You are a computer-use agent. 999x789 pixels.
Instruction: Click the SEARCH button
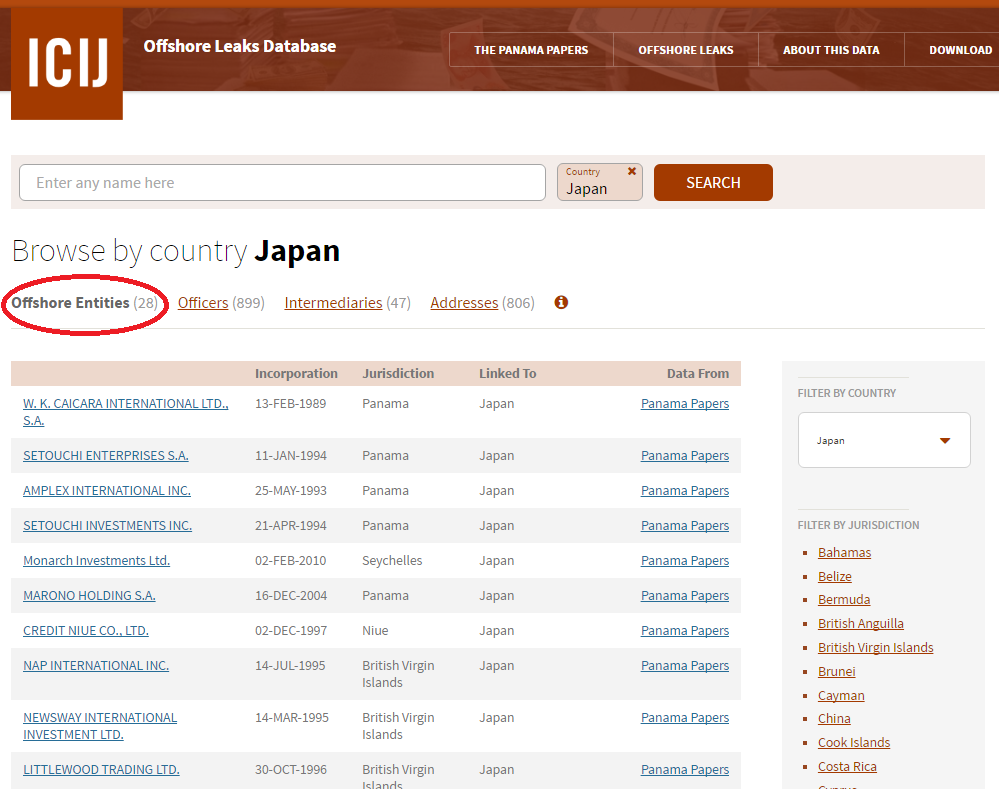(x=713, y=183)
